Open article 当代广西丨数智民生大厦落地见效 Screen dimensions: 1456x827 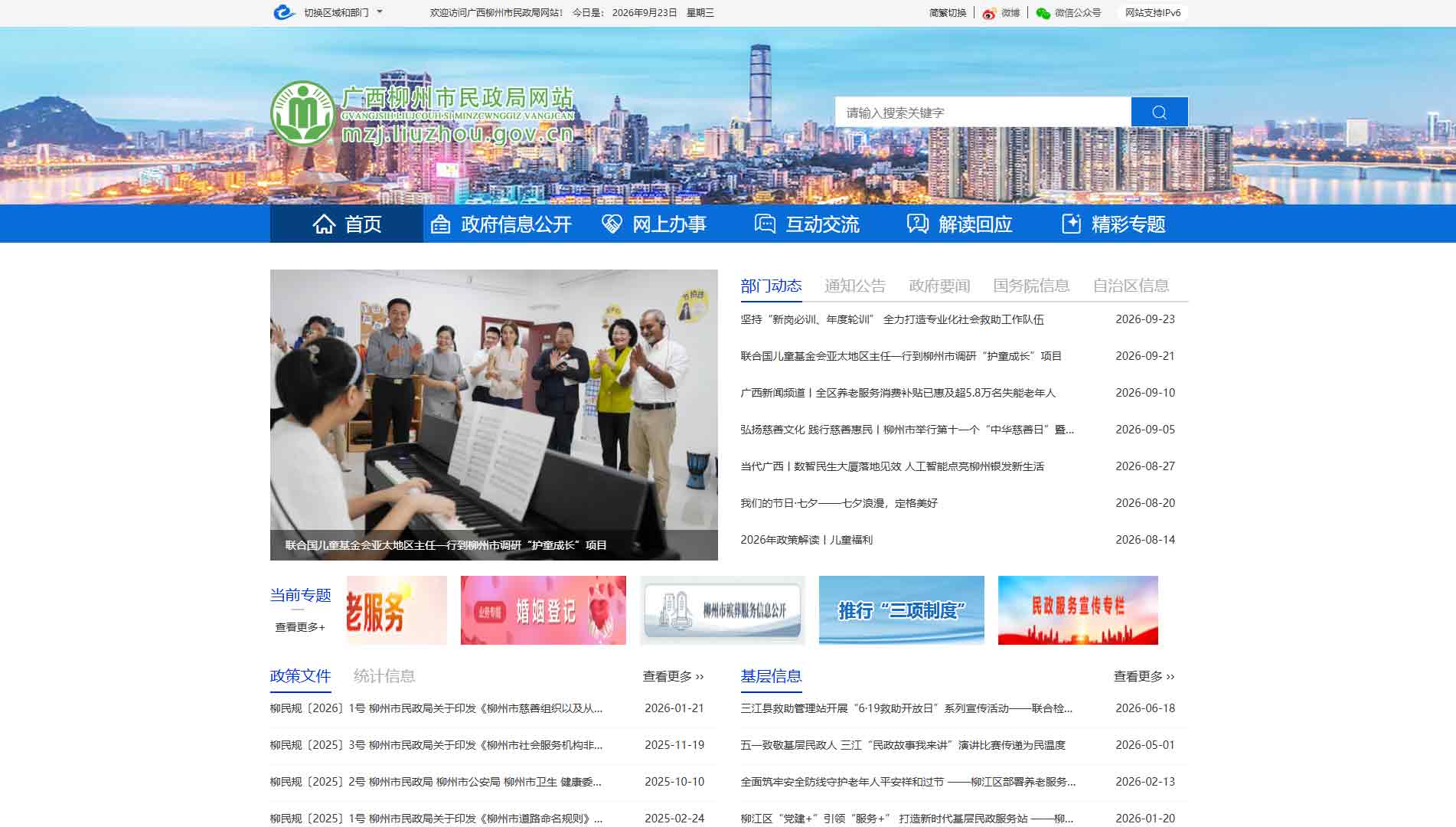click(x=892, y=466)
